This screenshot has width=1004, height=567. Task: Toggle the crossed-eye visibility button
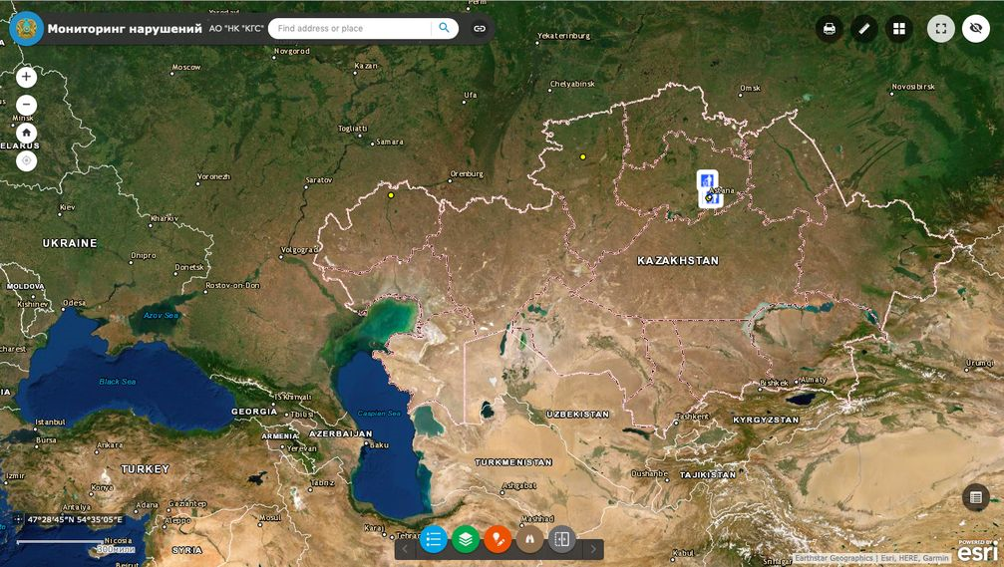pyautogui.click(x=976, y=29)
